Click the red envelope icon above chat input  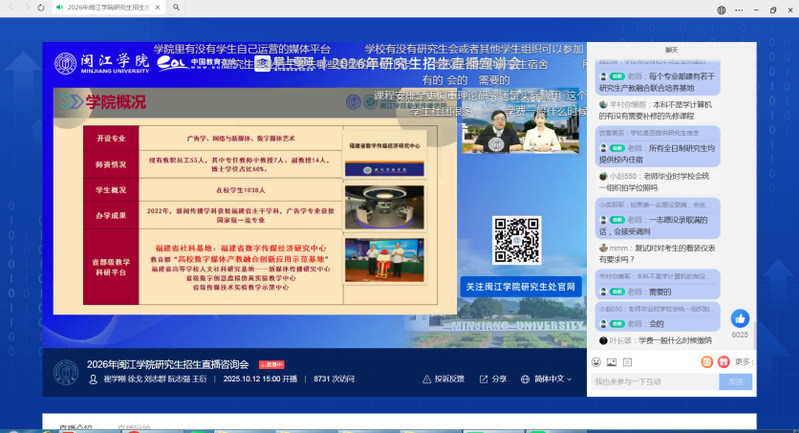pos(723,362)
